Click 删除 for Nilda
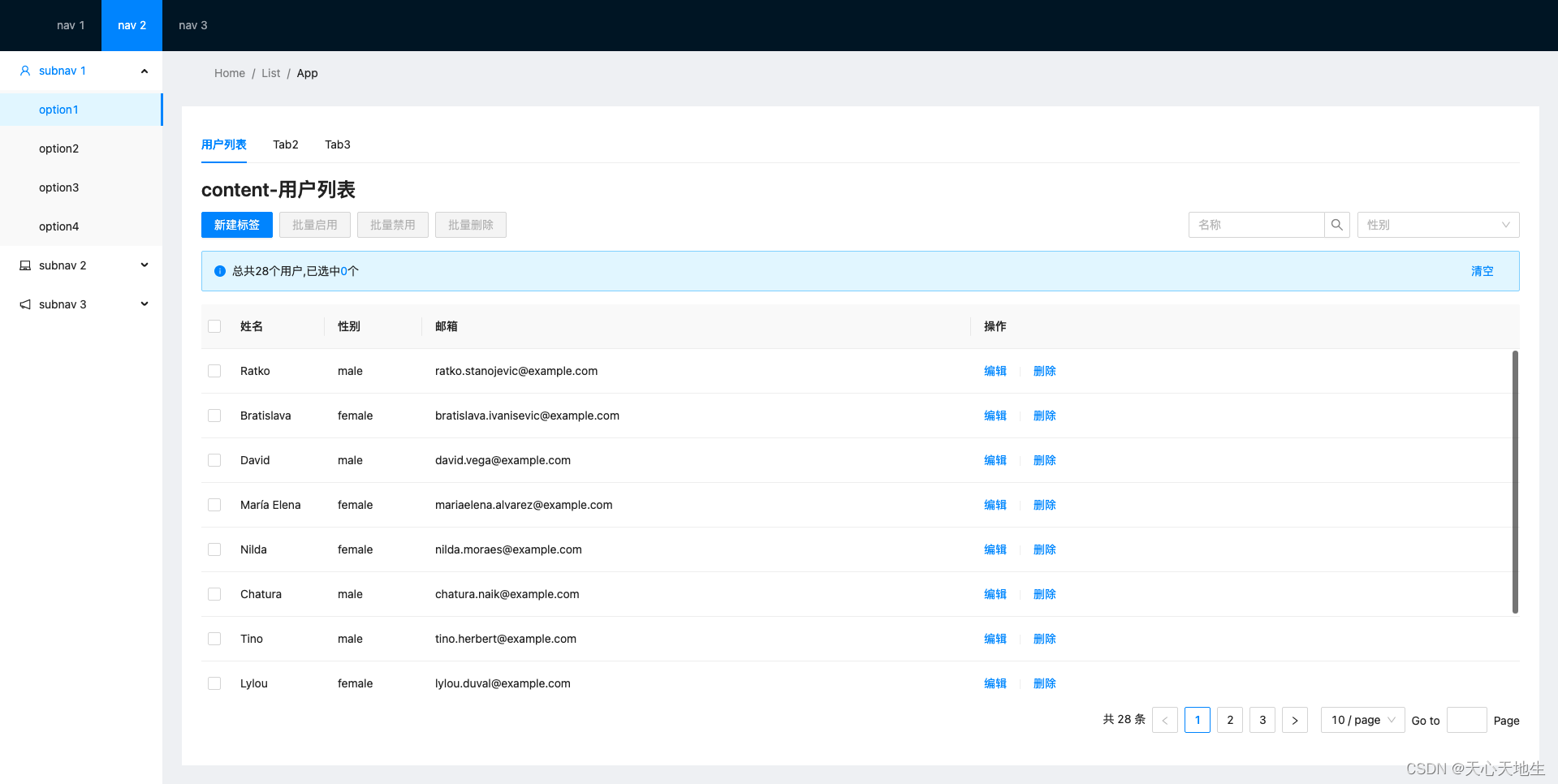1558x784 pixels. coord(1045,549)
